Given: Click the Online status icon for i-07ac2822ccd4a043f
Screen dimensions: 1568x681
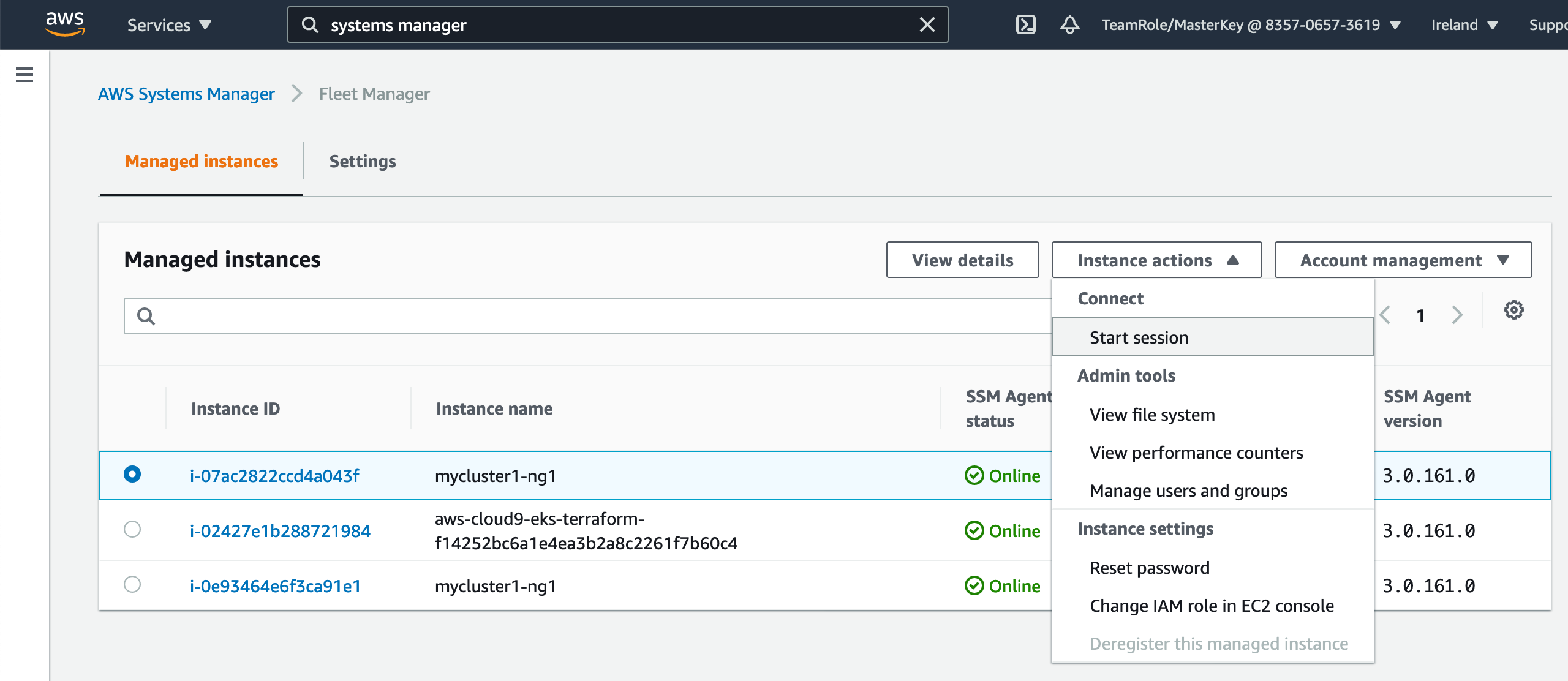Looking at the screenshot, I should click(974, 475).
